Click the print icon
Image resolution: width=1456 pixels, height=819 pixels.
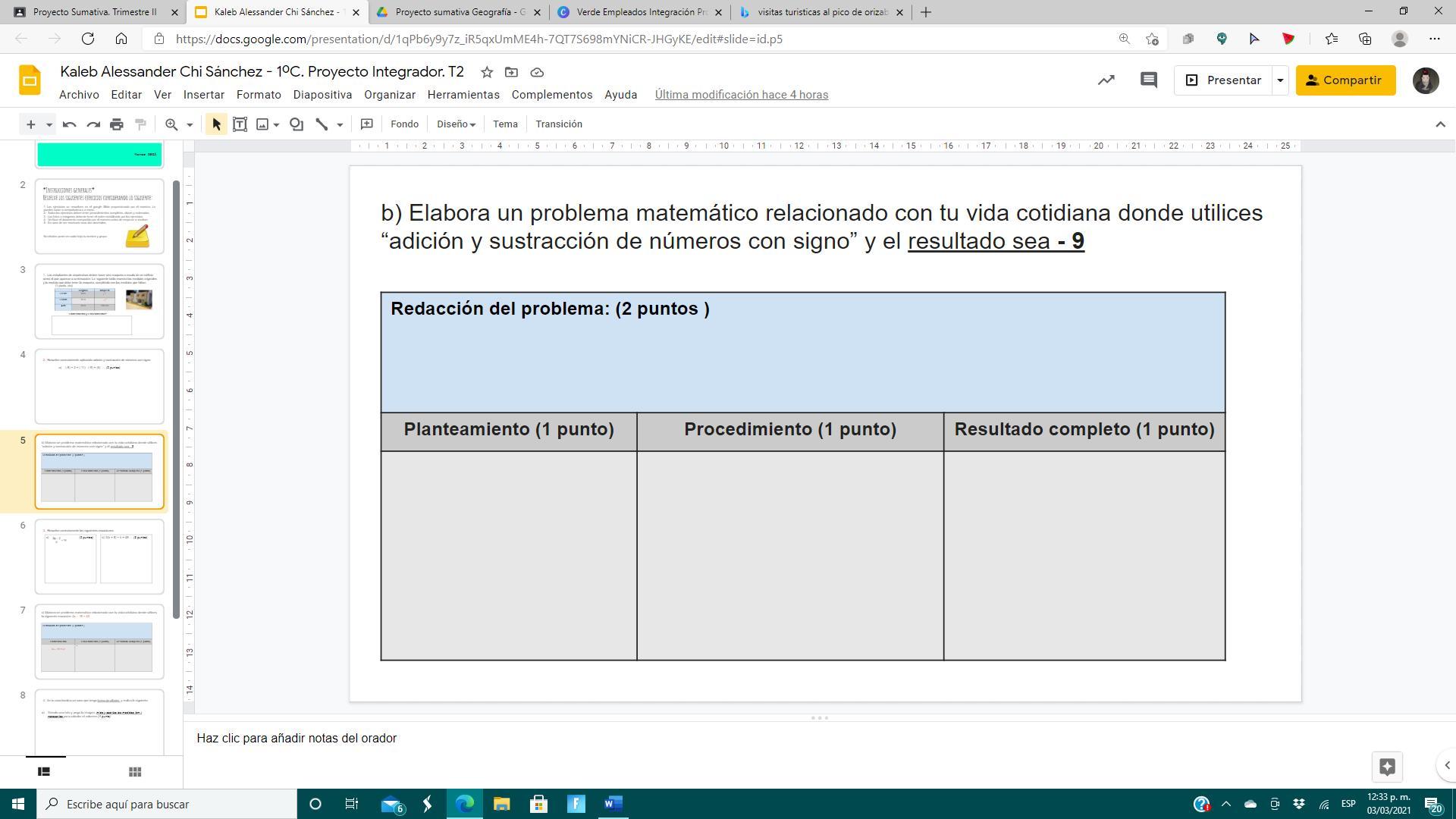116,124
